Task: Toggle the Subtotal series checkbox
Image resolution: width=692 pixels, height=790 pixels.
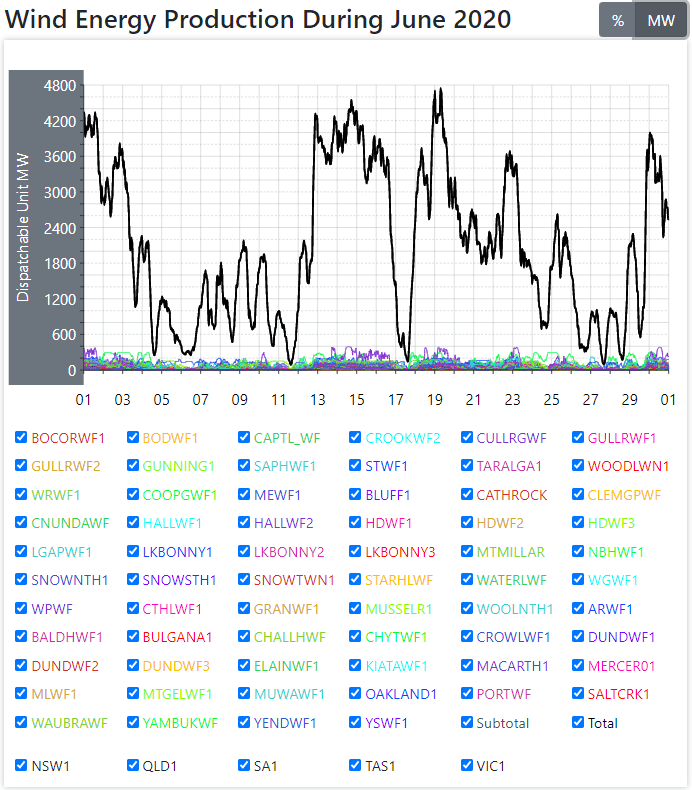Action: coord(468,722)
